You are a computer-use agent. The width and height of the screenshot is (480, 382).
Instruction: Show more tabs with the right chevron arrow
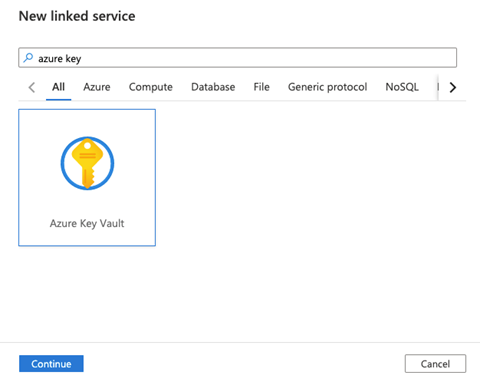[x=452, y=87]
